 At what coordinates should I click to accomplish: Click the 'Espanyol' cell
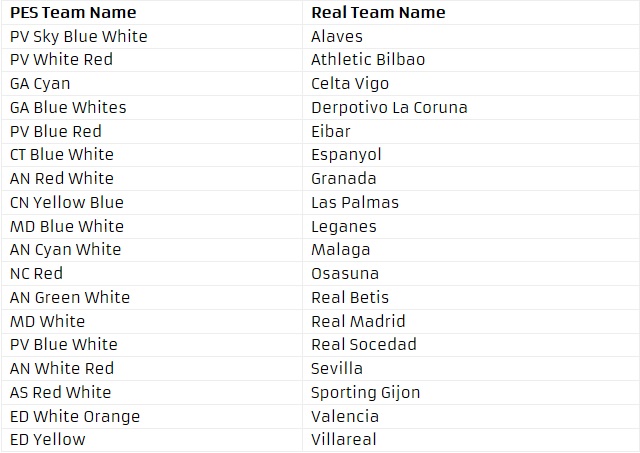pyautogui.click(x=346, y=155)
